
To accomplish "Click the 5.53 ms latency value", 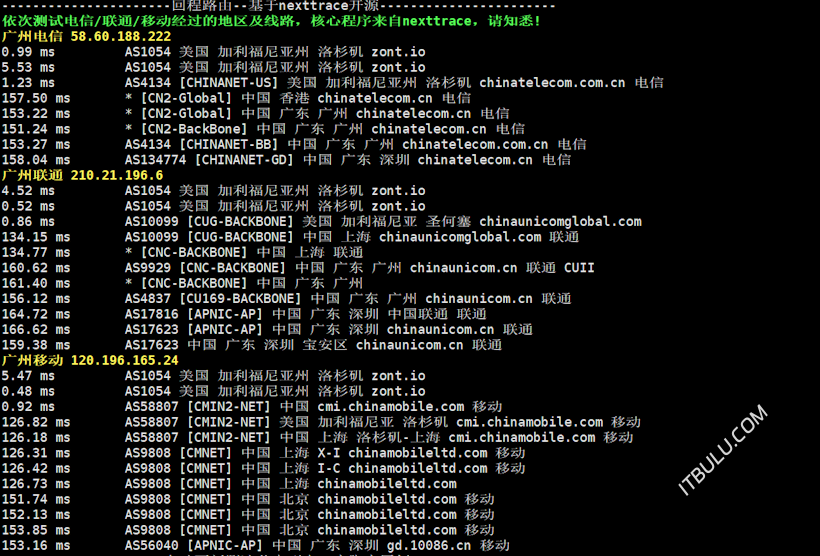I will tap(28, 67).
